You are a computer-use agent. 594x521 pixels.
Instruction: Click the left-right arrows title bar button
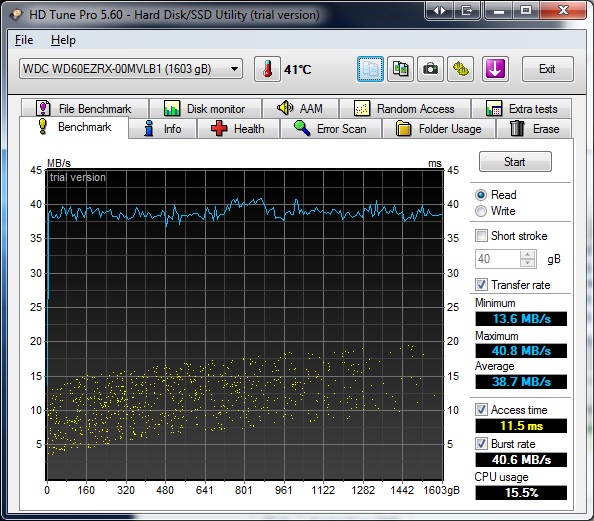[439, 11]
